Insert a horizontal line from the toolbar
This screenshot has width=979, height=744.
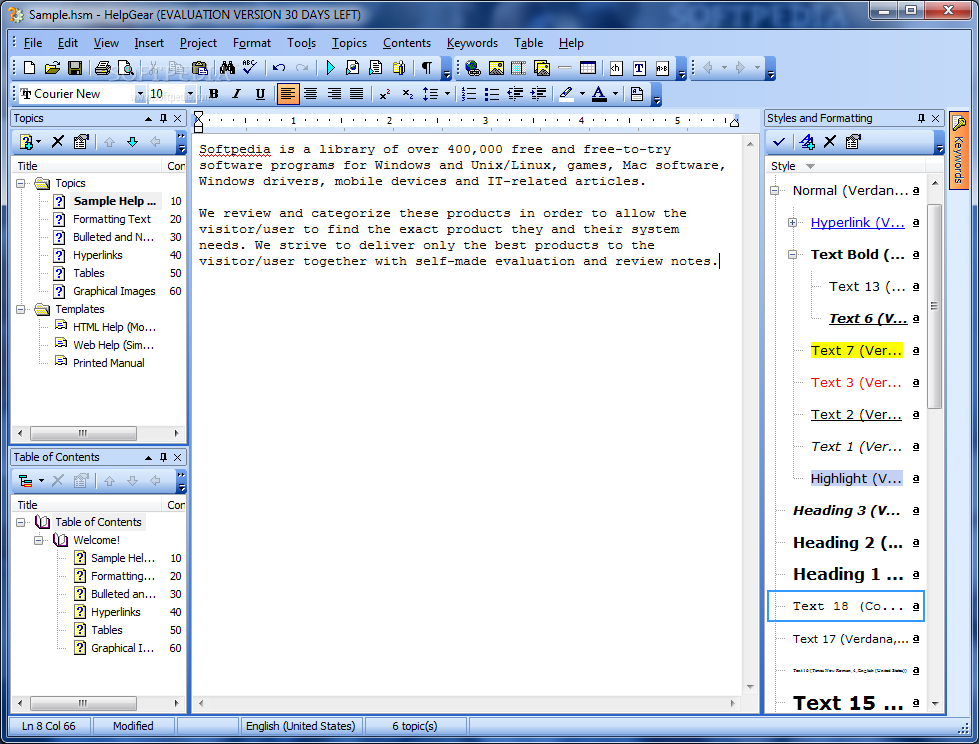coord(565,68)
